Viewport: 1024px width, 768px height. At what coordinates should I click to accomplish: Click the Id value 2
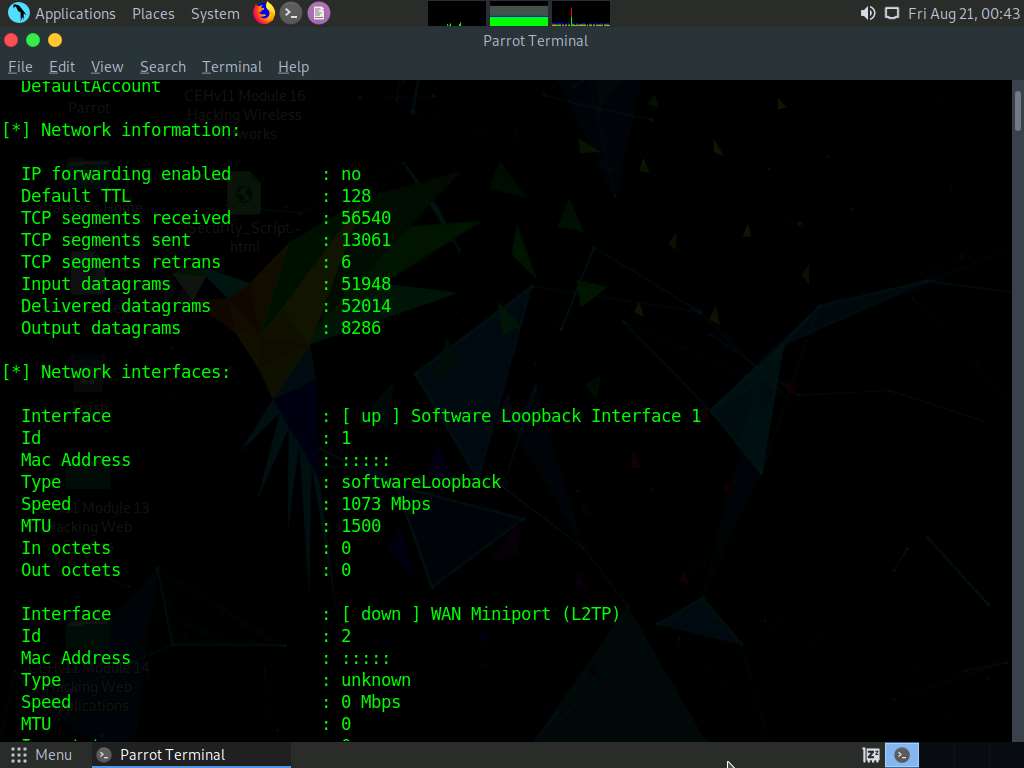pos(346,636)
